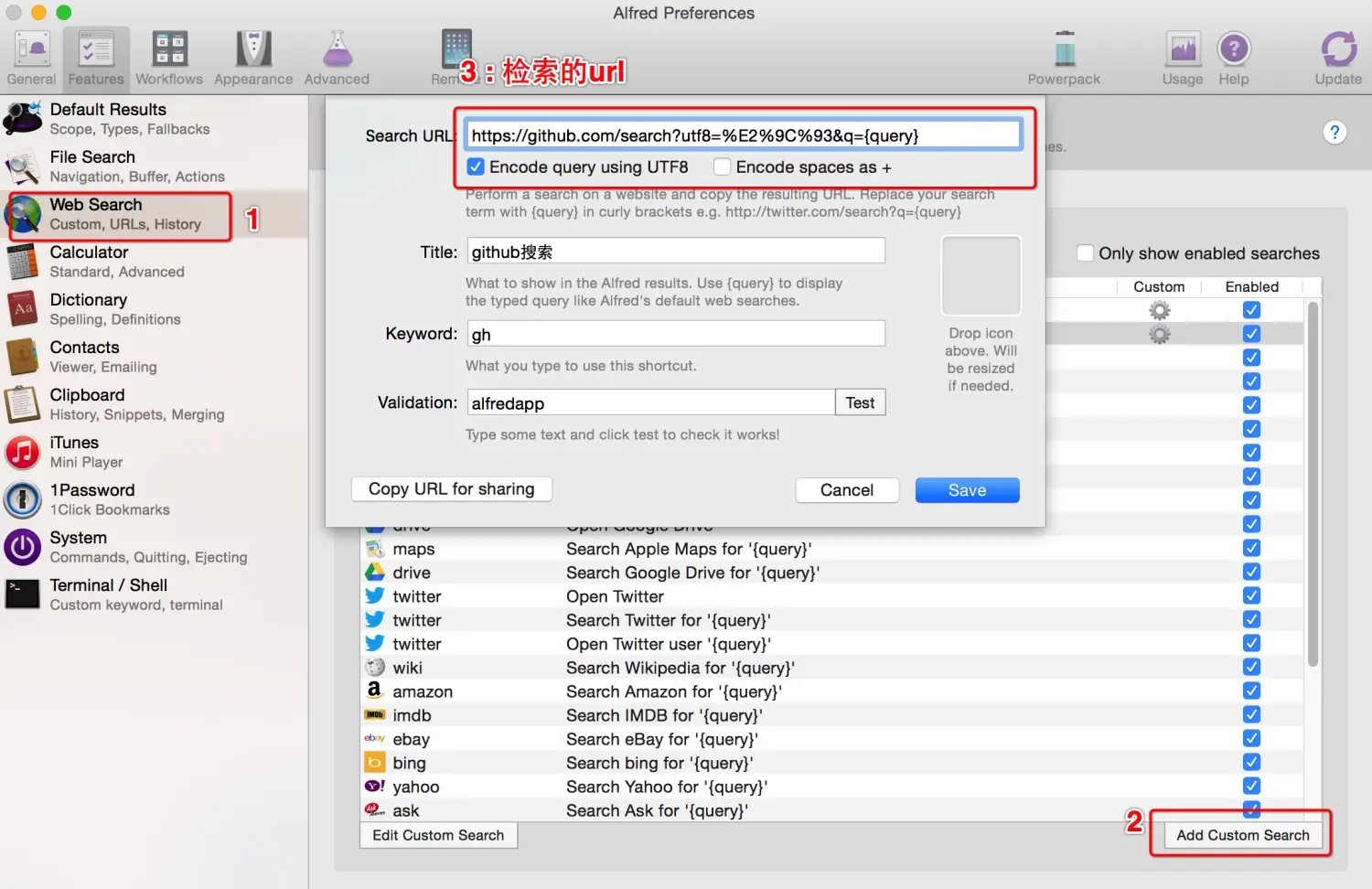Select File Search in the sidebar
The width and height of the screenshot is (1372, 889).
(x=154, y=166)
